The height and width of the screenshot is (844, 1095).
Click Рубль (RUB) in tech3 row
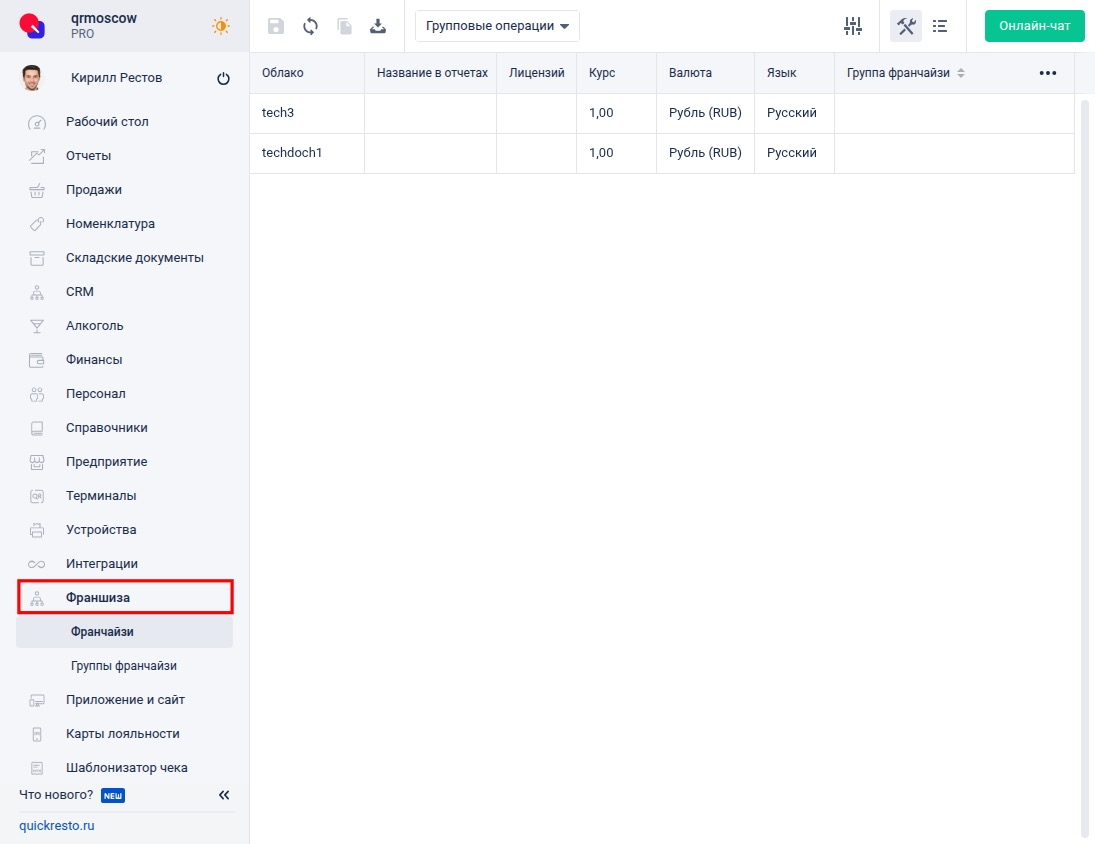705,113
